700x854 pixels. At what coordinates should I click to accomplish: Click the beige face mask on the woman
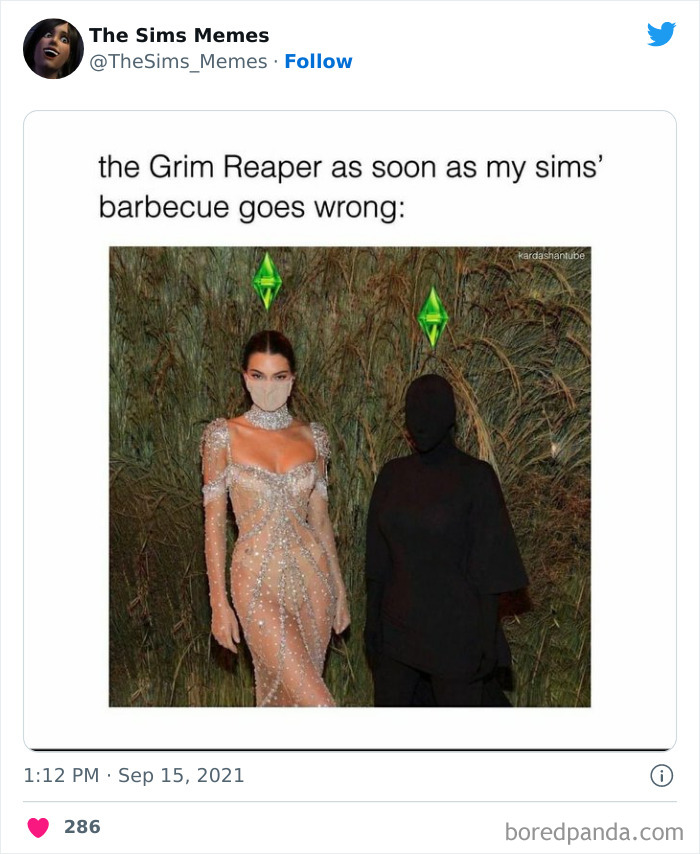[269, 393]
